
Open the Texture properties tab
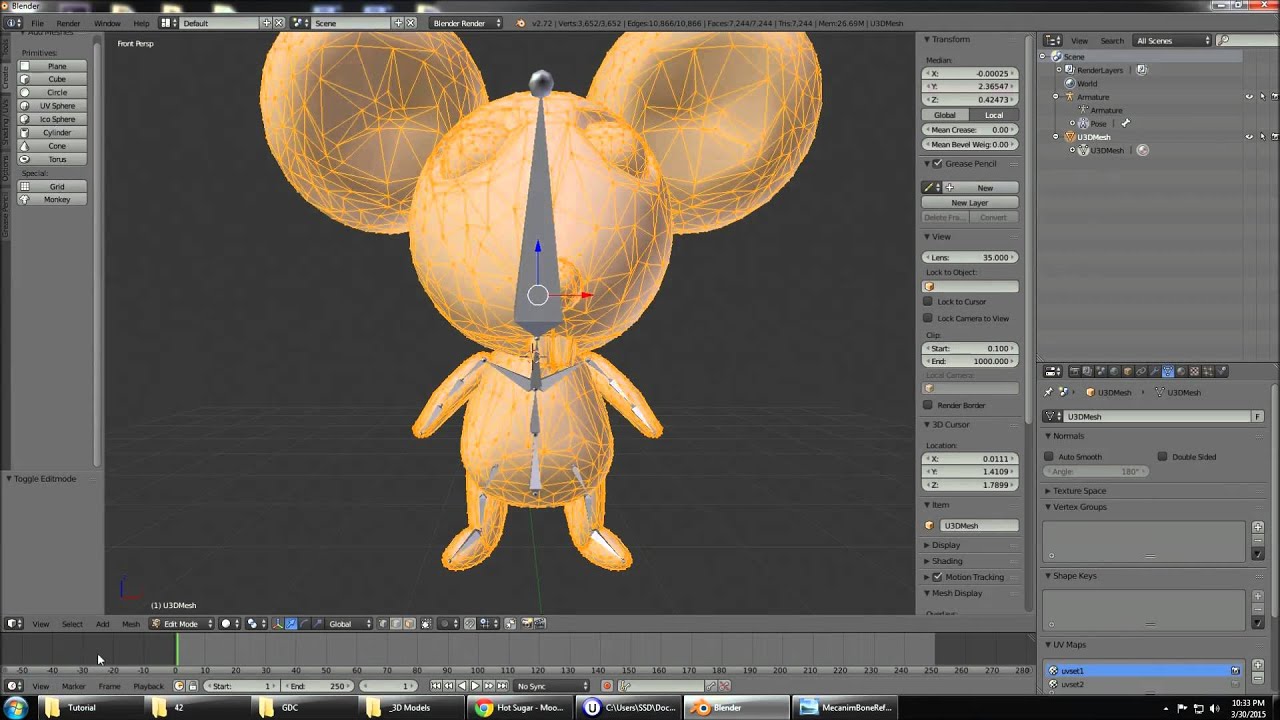coord(1194,371)
